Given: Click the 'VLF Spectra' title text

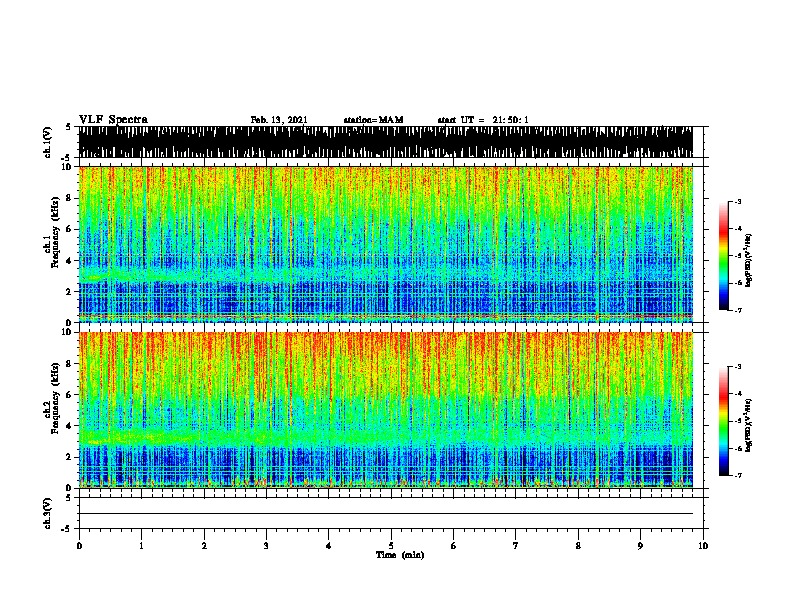Looking at the screenshot, I should (x=113, y=120).
